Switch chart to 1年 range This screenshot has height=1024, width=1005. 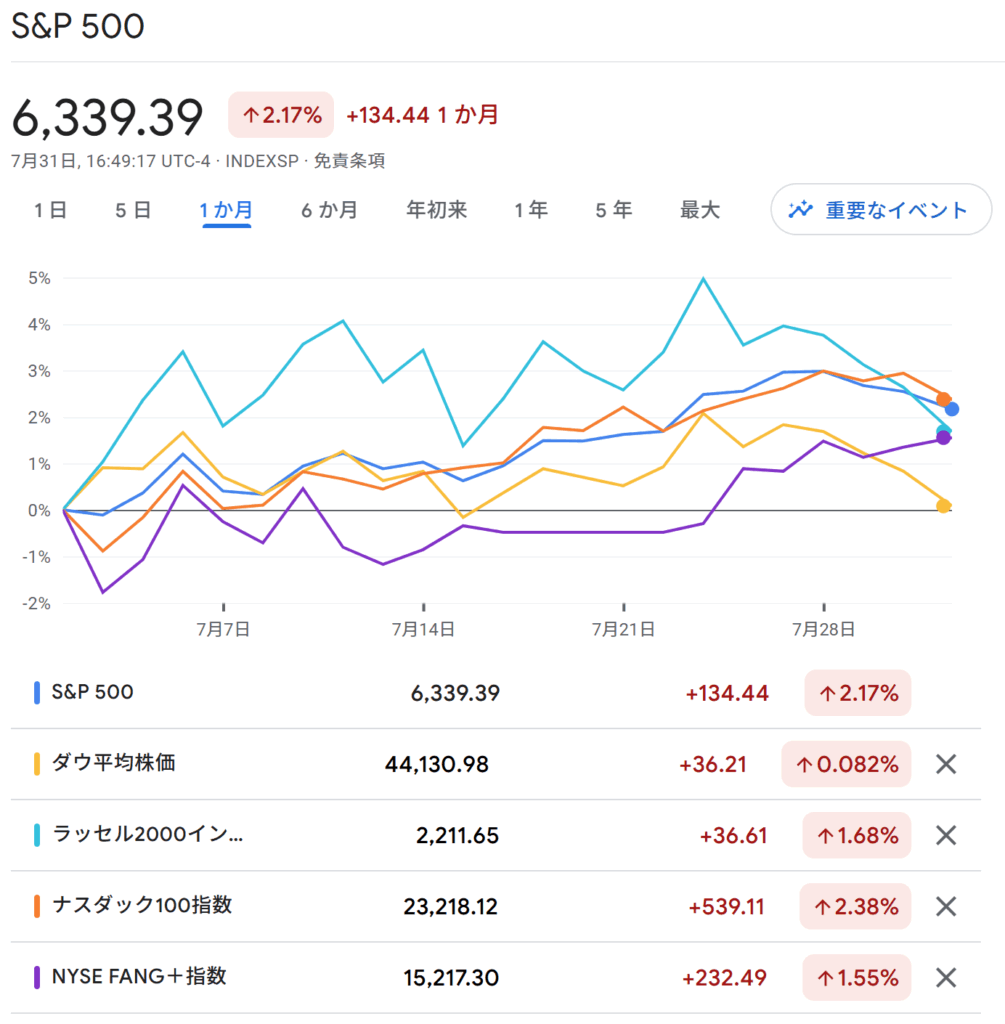click(x=530, y=210)
